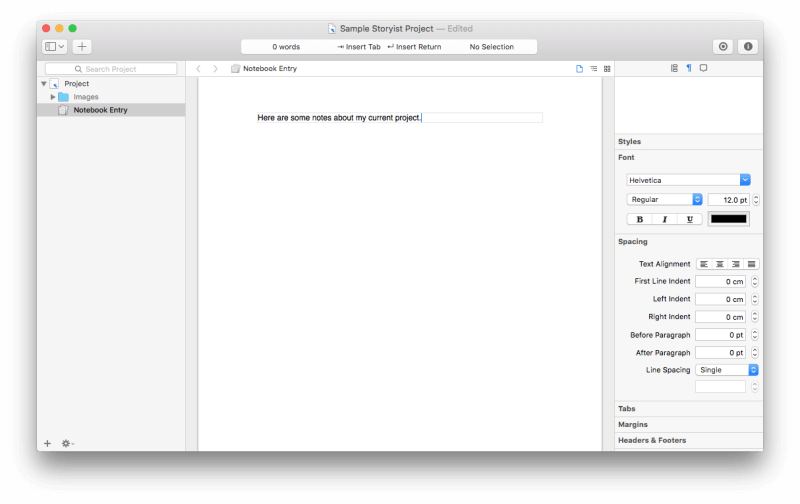Click the Search Project field
Image resolution: width=800 pixels, height=504 pixels.
tap(111, 69)
